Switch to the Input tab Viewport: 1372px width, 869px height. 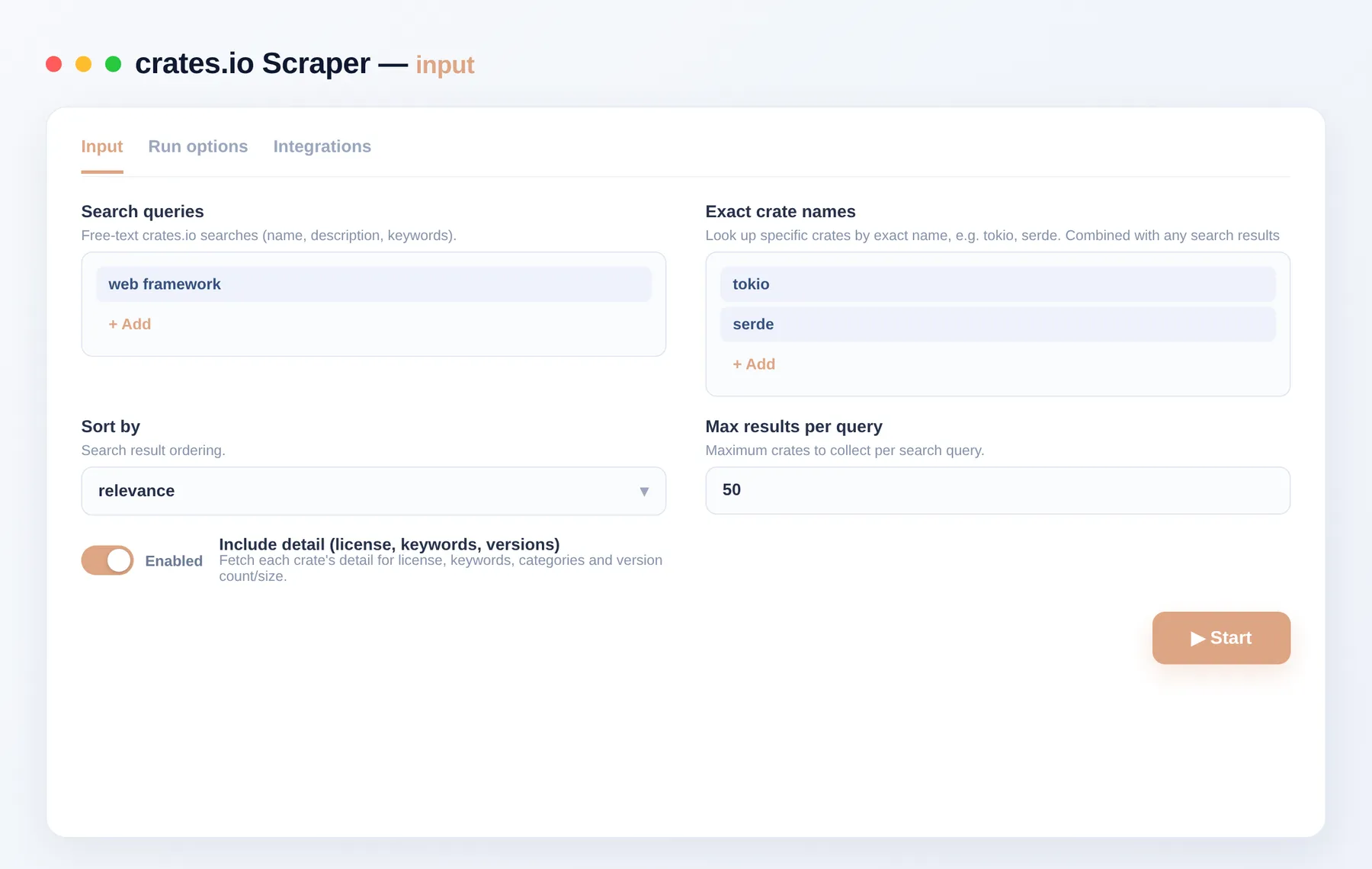click(x=102, y=146)
